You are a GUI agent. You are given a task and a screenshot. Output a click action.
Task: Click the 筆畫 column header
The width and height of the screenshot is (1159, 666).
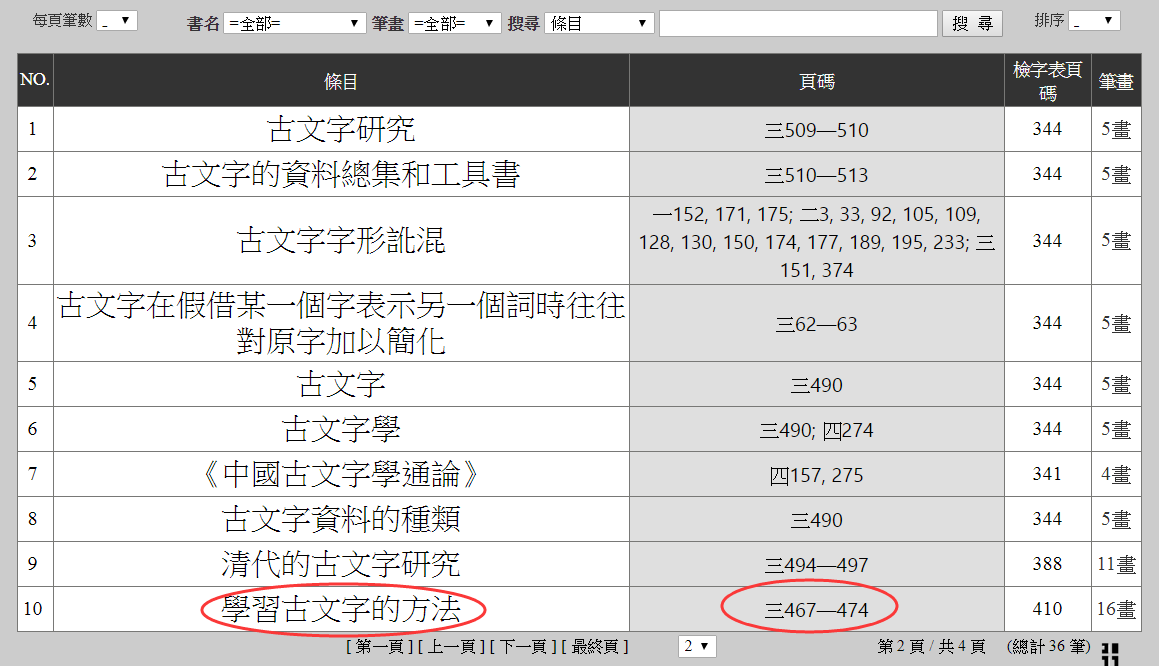click(1115, 81)
